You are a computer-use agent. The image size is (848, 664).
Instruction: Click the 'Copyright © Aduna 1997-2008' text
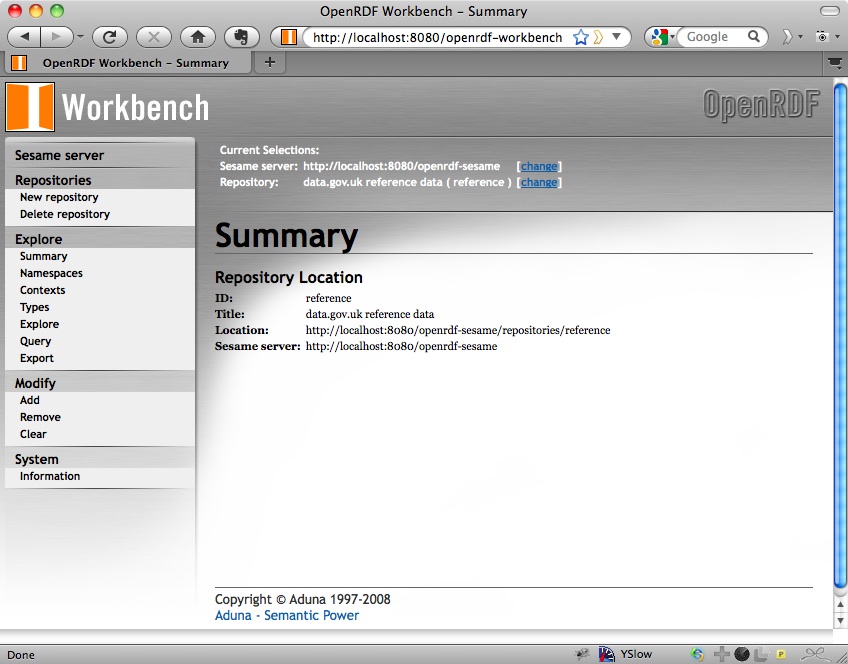302,599
